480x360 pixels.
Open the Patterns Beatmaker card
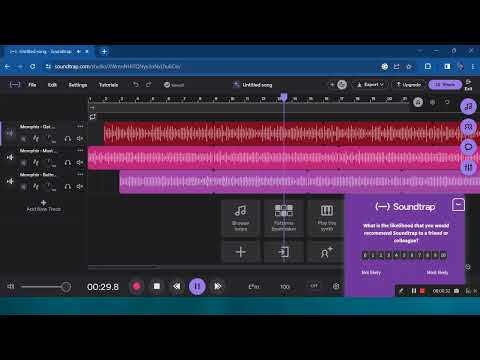click(284, 218)
